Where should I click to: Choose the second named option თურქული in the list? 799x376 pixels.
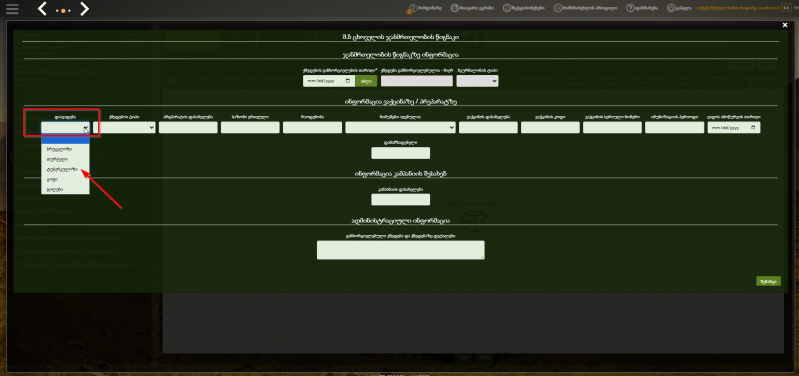tap(65, 159)
